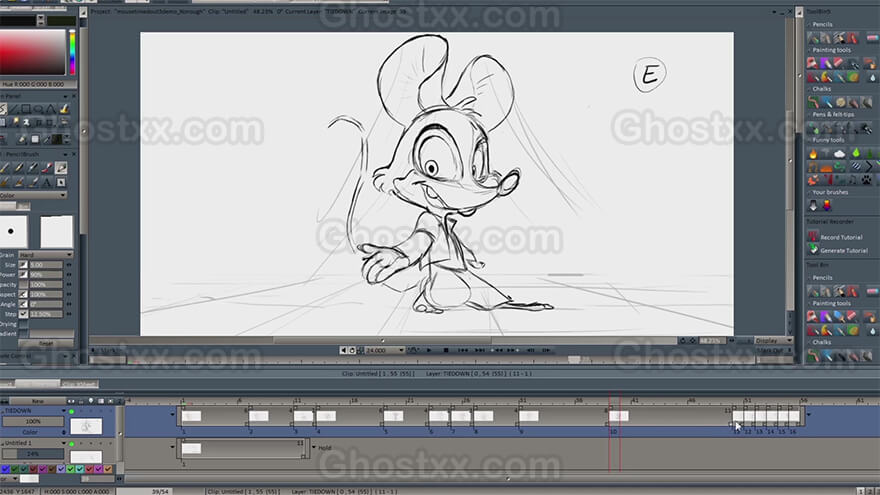
Task: Open the Grain dropdown showing Hard
Action: point(46,255)
